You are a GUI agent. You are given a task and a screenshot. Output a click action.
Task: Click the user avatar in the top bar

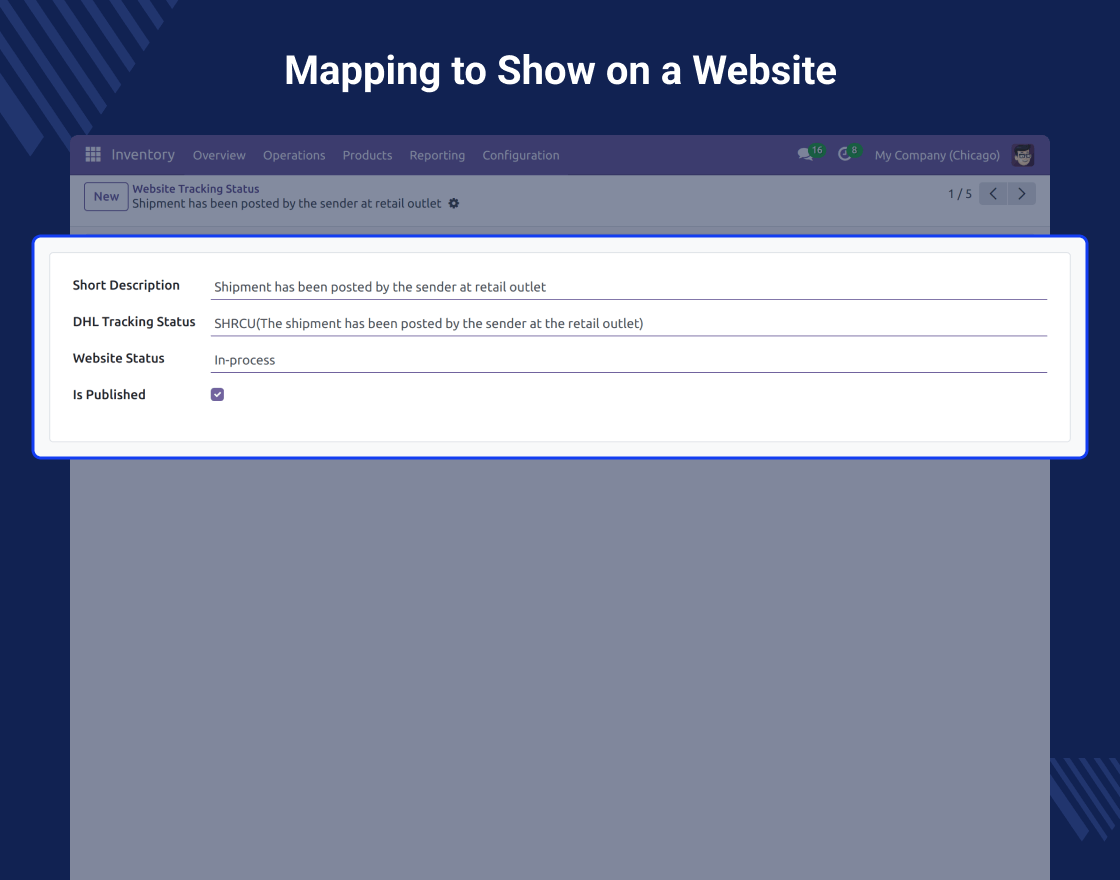1022,155
